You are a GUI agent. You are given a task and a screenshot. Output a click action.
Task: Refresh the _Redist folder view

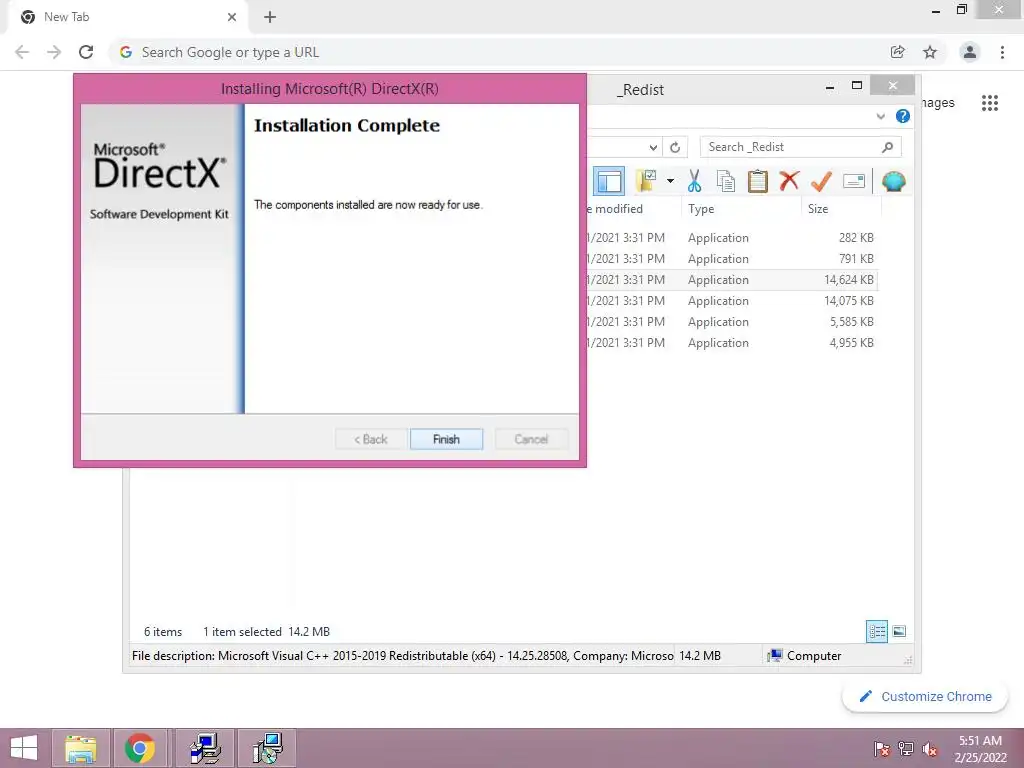click(675, 148)
